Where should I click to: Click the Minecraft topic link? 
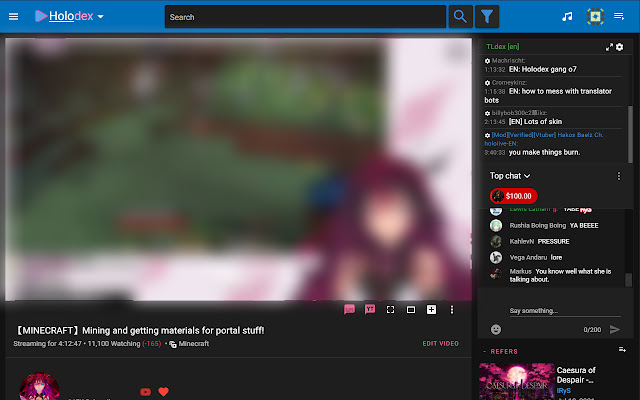[x=193, y=344]
